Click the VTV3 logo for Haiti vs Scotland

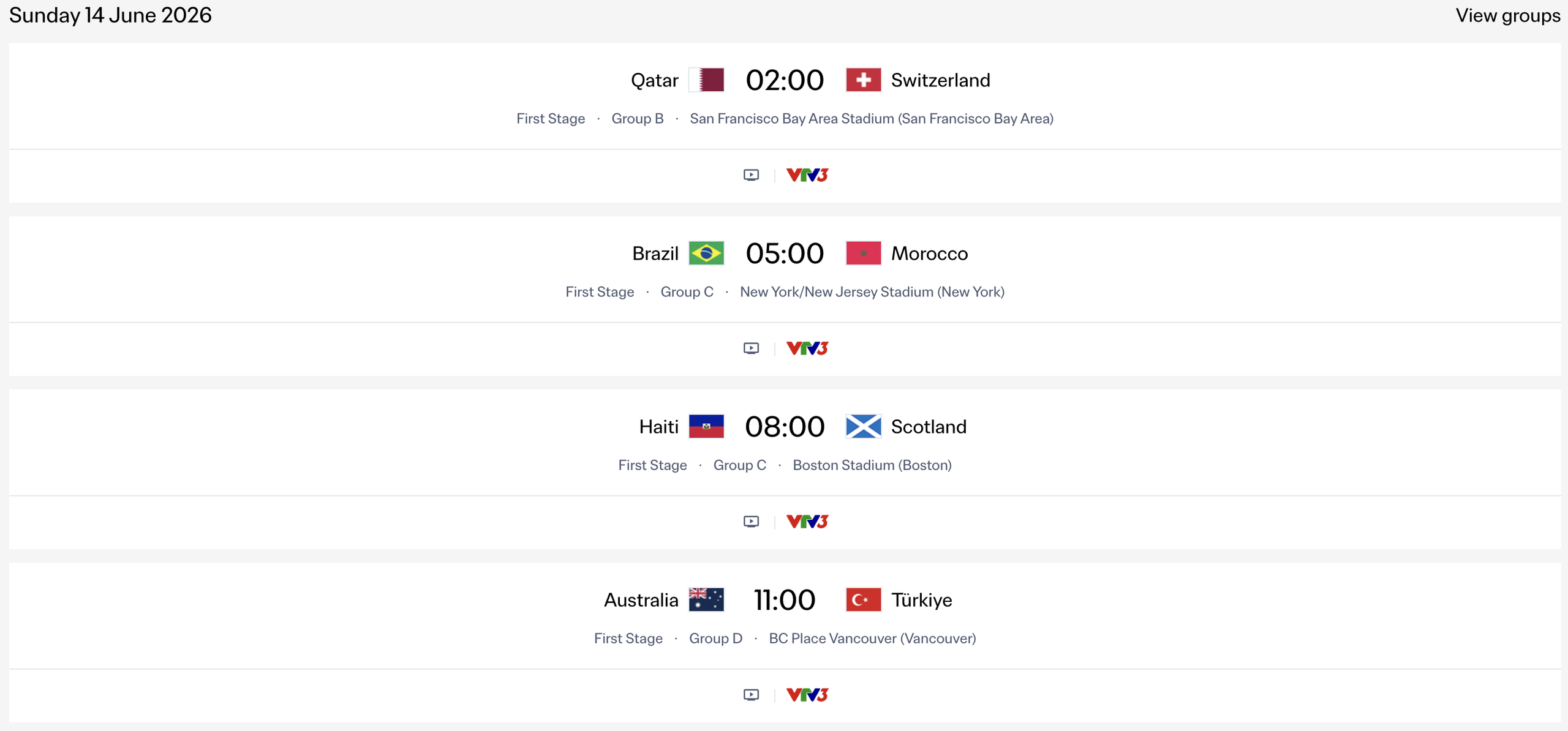807,521
